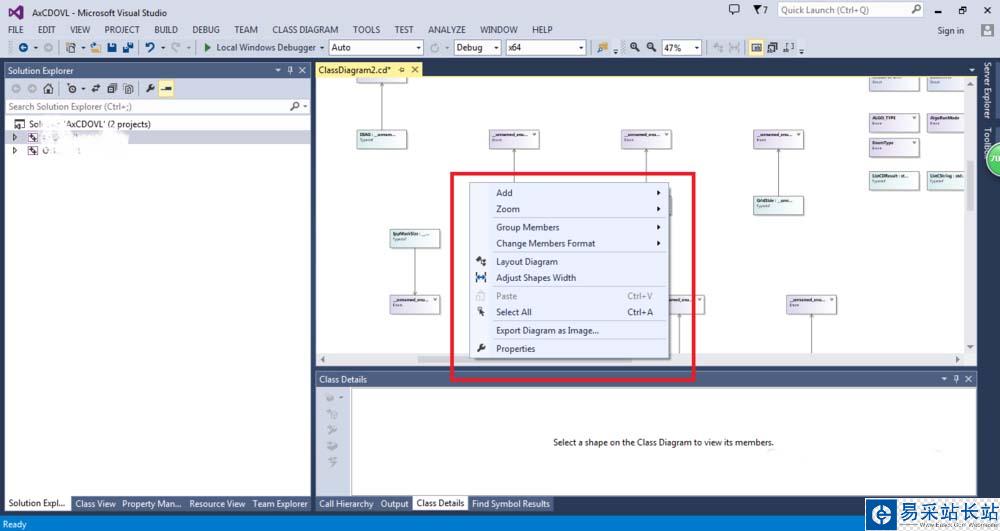This screenshot has width=1000, height=531.
Task: Click the diagram horizontal scrollbar thumb
Action: coord(524,360)
